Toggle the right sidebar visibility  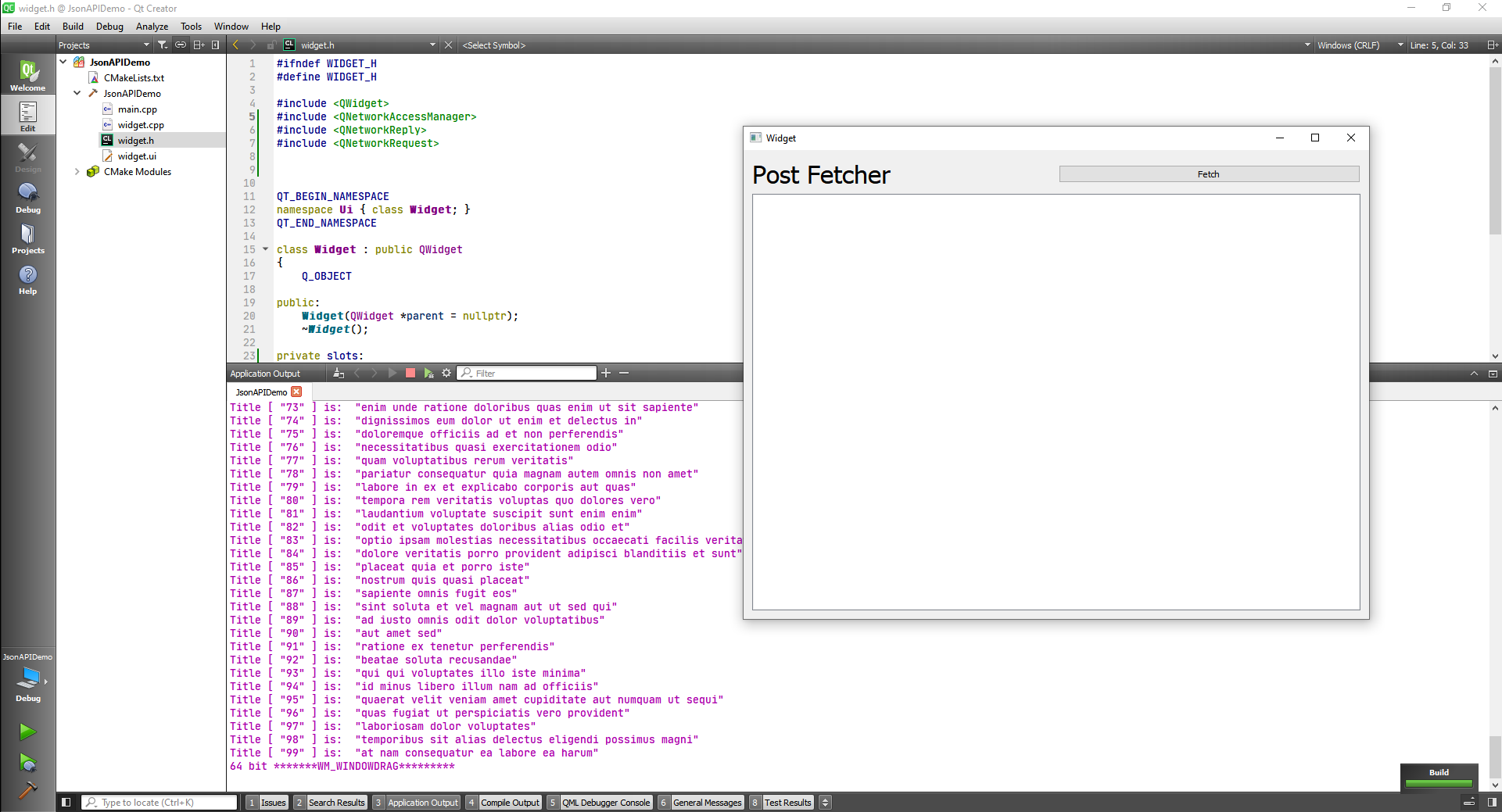tap(1492, 802)
